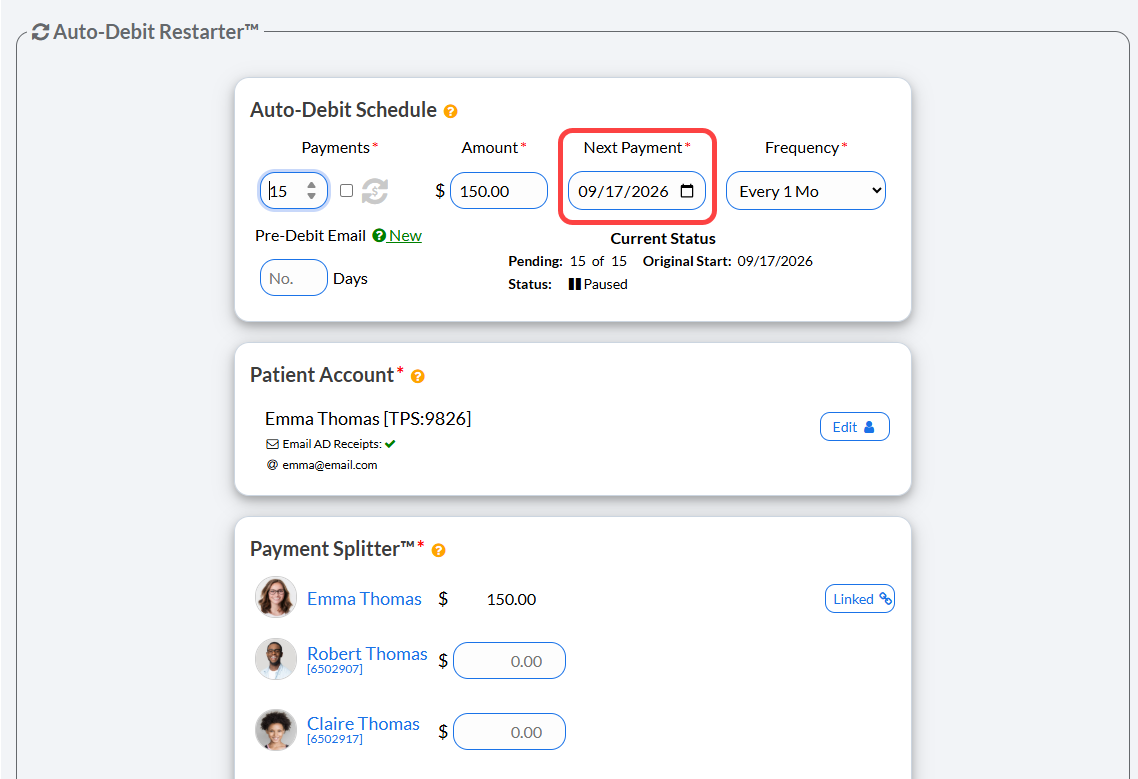
Task: Click the Auto-Debit Schedule help icon
Action: [450, 111]
